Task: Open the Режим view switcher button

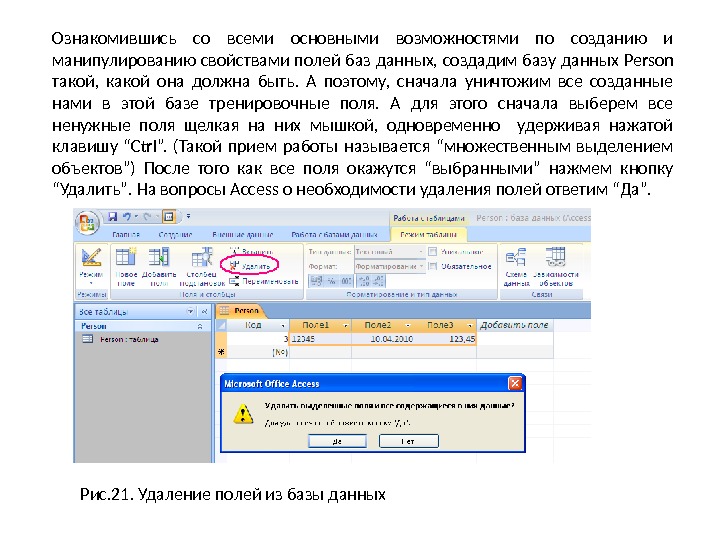Action: (91, 265)
